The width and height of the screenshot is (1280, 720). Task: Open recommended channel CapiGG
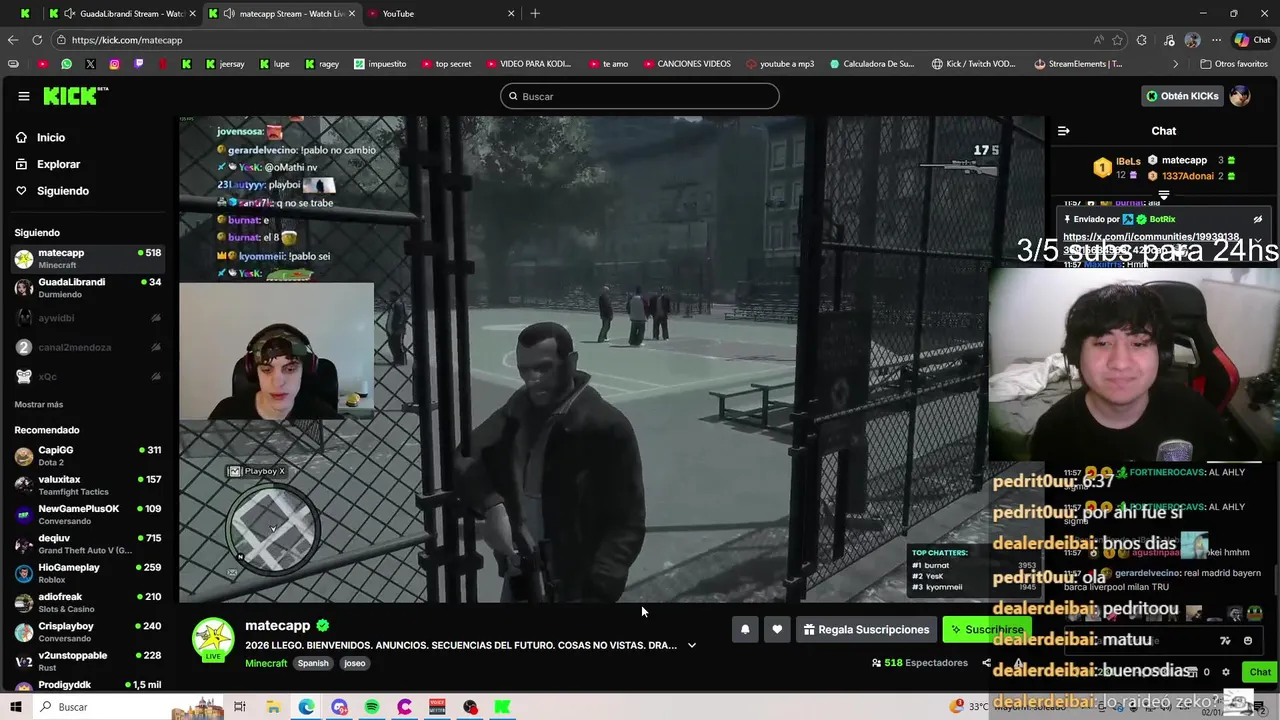[x=88, y=455]
